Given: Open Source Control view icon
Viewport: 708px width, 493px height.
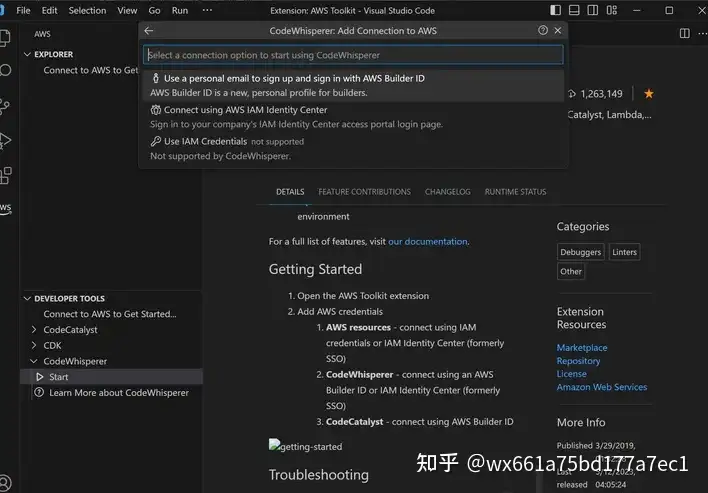Looking at the screenshot, I should (x=5, y=106).
